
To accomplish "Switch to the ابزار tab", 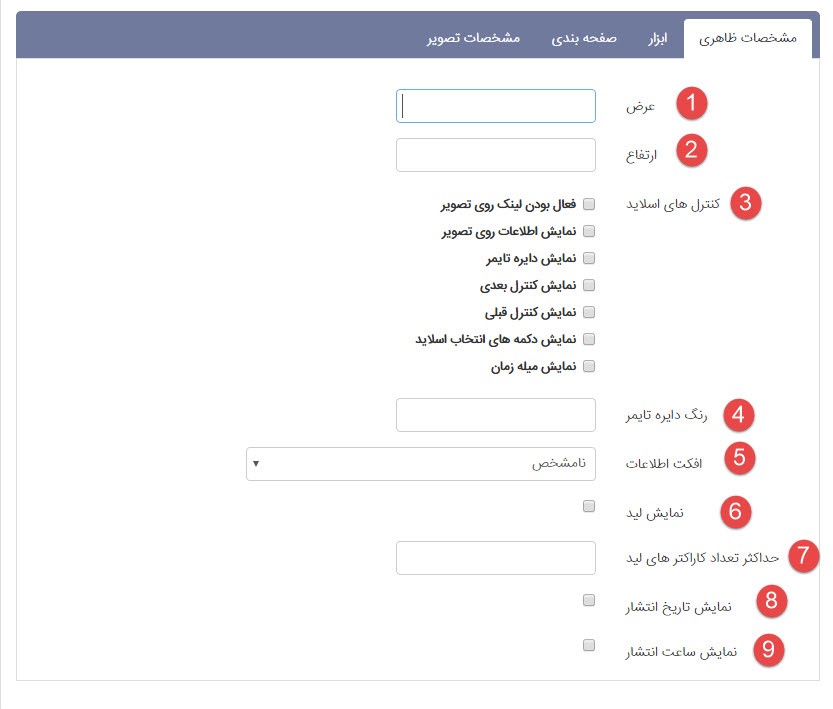I will tap(657, 39).
